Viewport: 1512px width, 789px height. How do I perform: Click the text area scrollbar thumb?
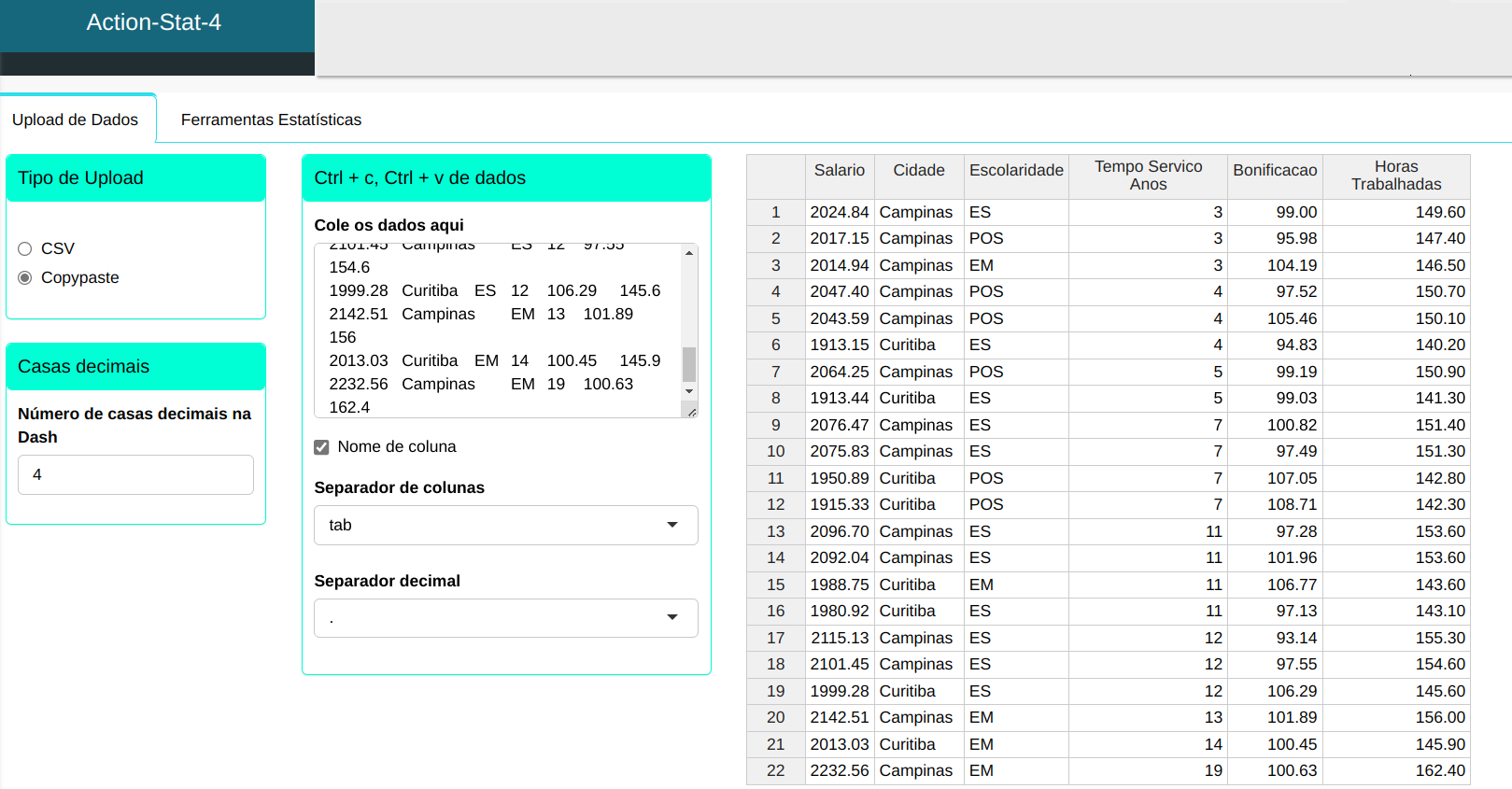[x=689, y=364]
